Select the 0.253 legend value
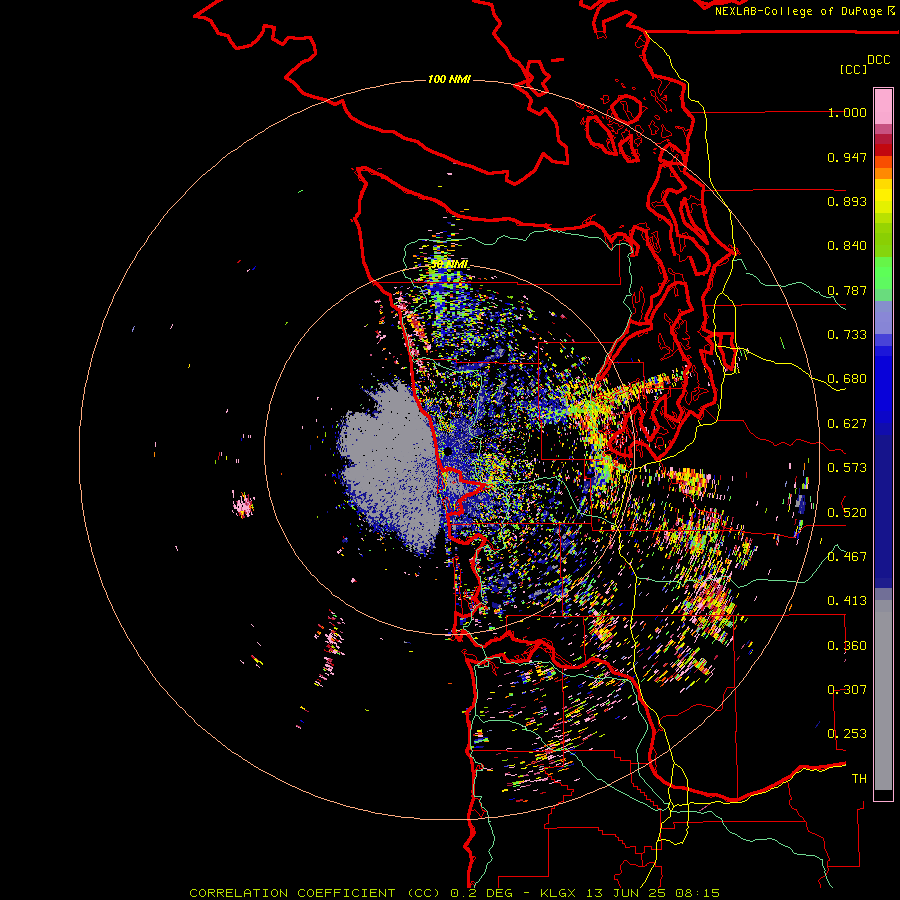Image resolution: width=900 pixels, height=900 pixels. [x=847, y=734]
